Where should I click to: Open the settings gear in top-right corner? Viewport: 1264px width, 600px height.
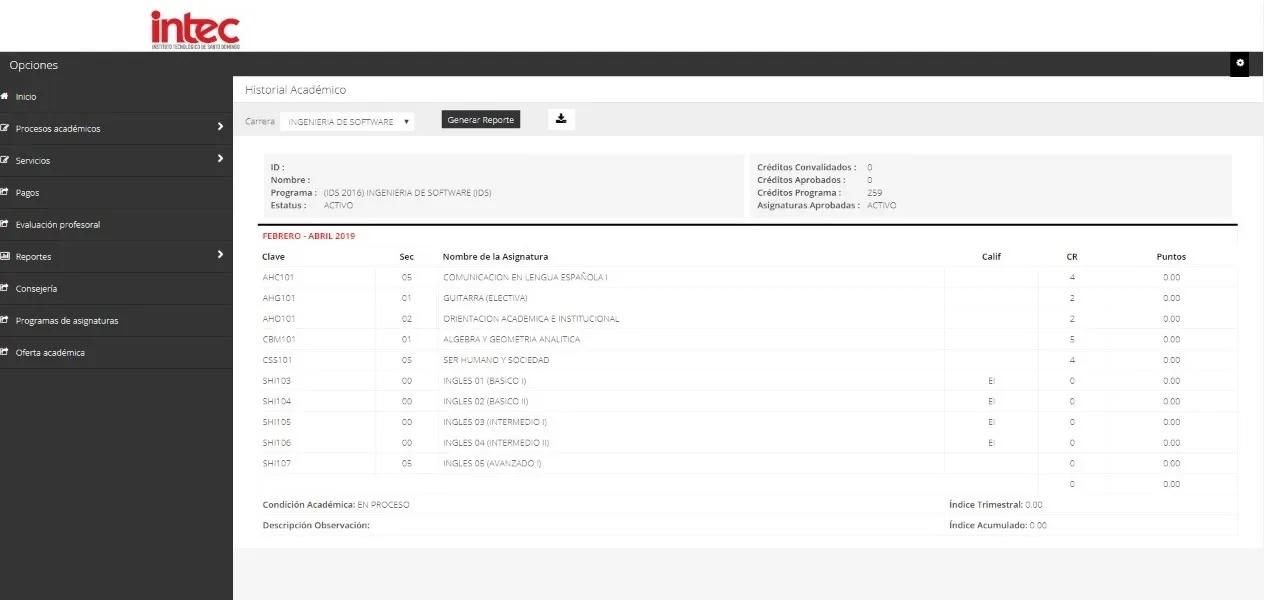(x=1239, y=63)
